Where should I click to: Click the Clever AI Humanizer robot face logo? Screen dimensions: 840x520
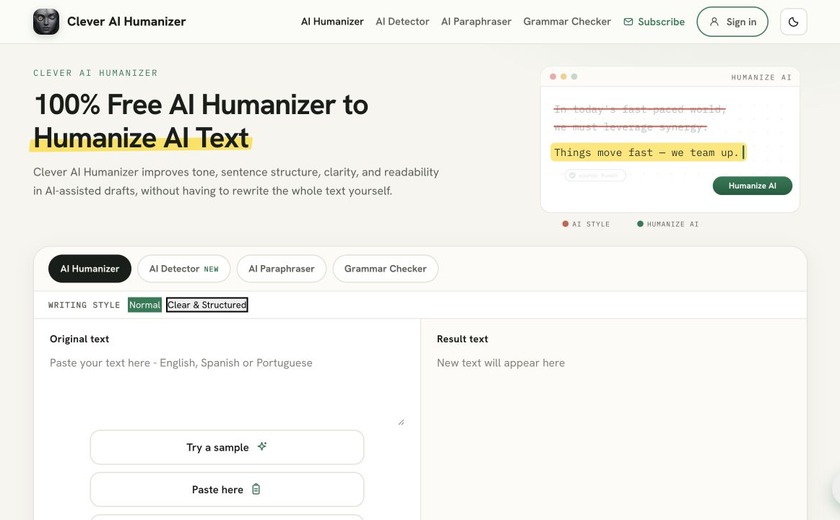(x=46, y=22)
